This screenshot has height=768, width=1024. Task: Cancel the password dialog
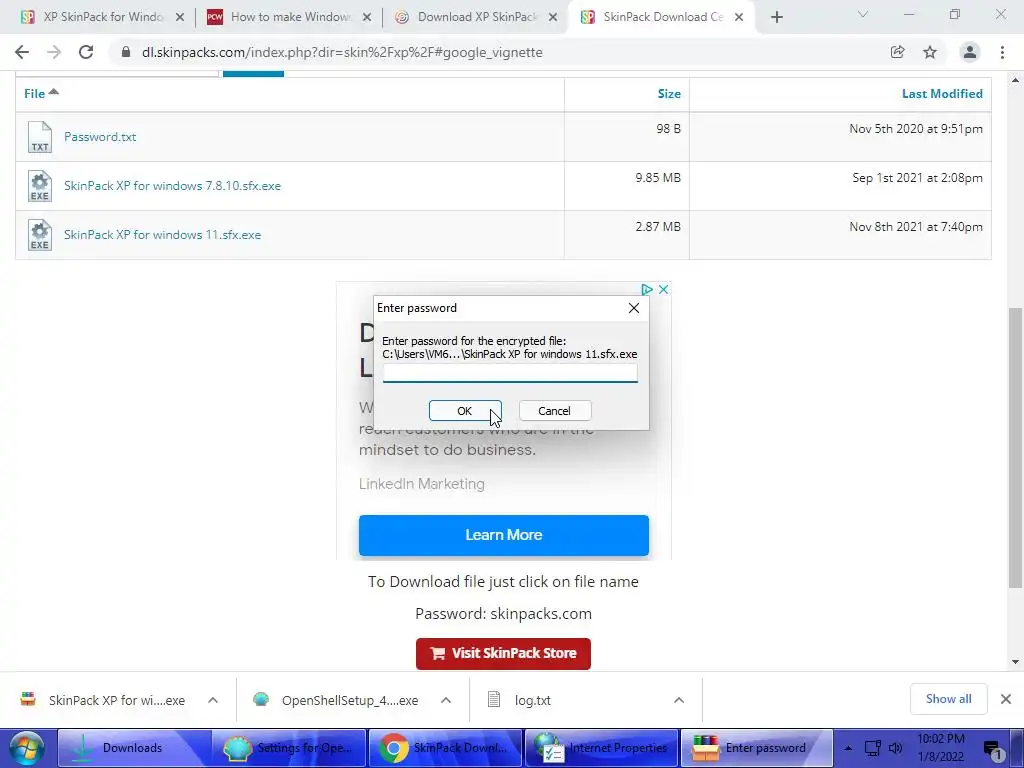tap(555, 411)
